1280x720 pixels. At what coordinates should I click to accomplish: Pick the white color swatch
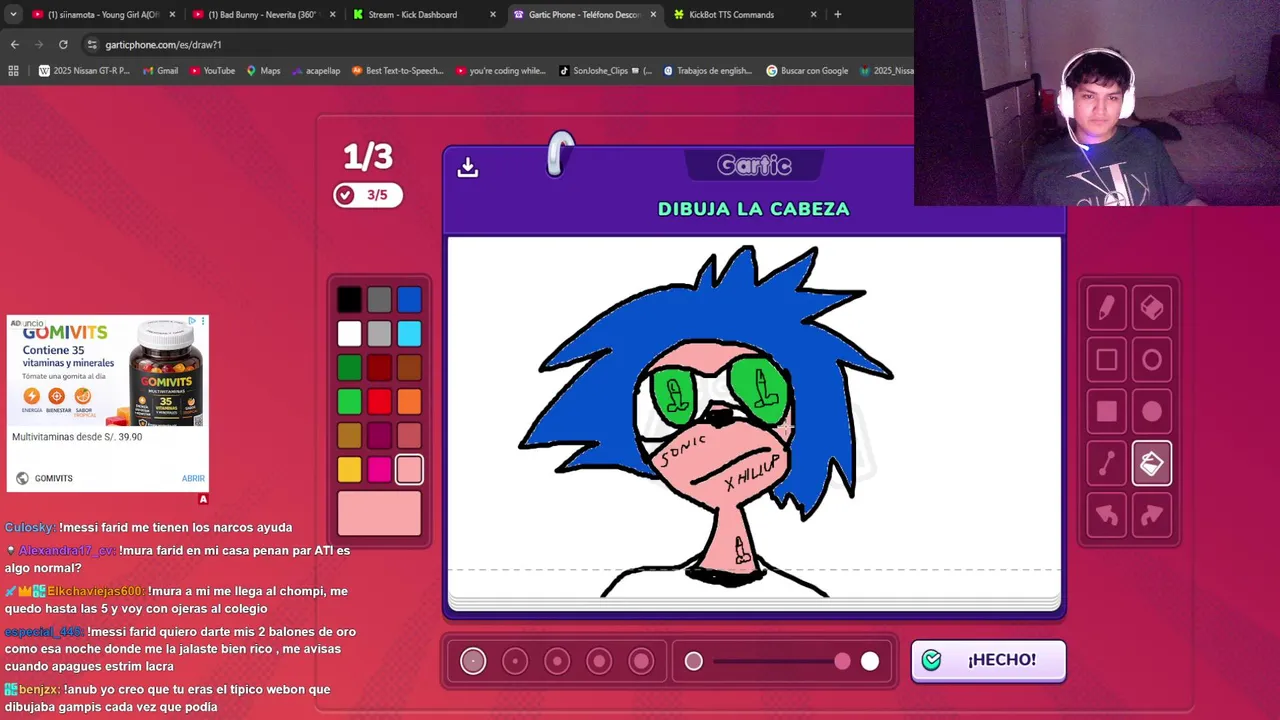pos(349,333)
